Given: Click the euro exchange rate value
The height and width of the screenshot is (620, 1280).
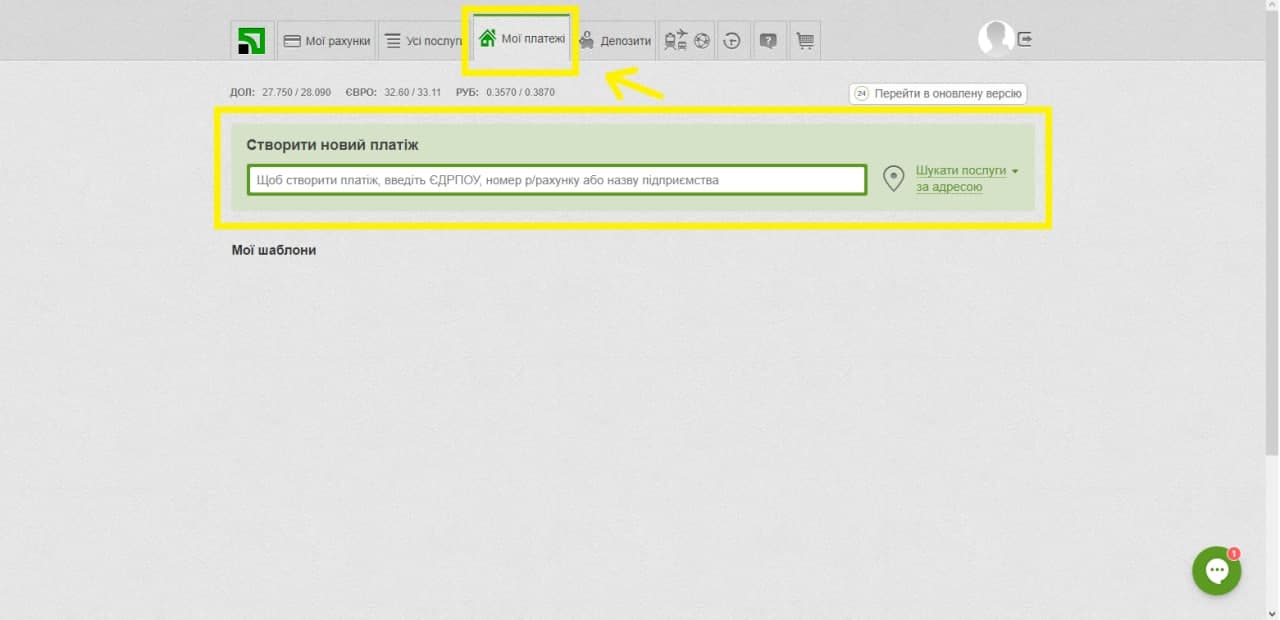Looking at the screenshot, I should point(406,92).
